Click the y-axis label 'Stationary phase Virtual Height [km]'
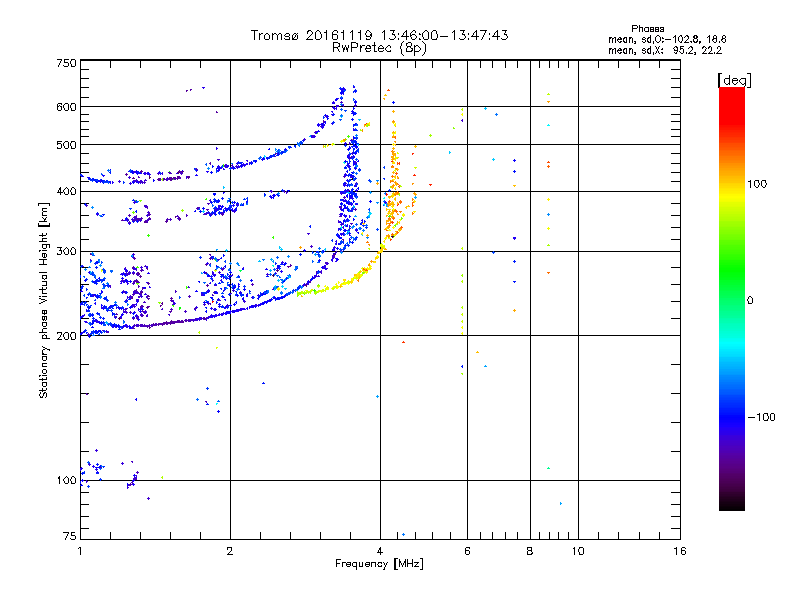 [43, 300]
